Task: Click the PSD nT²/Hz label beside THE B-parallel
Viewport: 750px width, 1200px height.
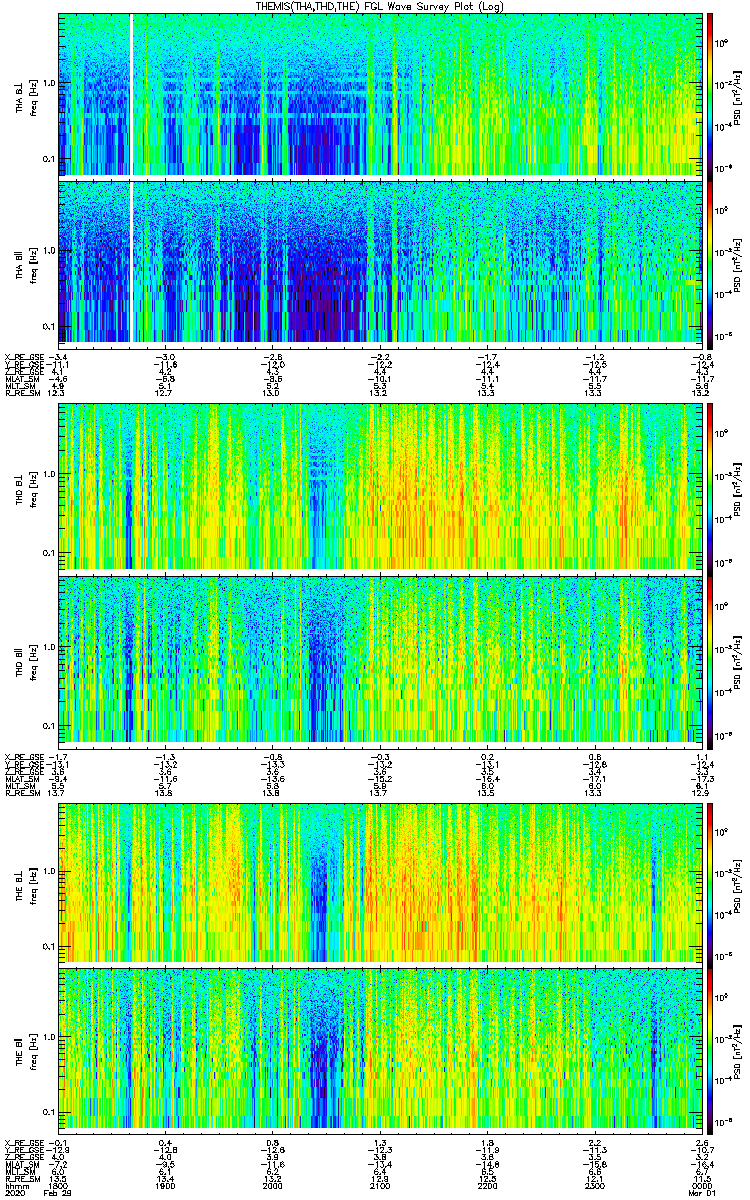Action: click(x=737, y=1050)
